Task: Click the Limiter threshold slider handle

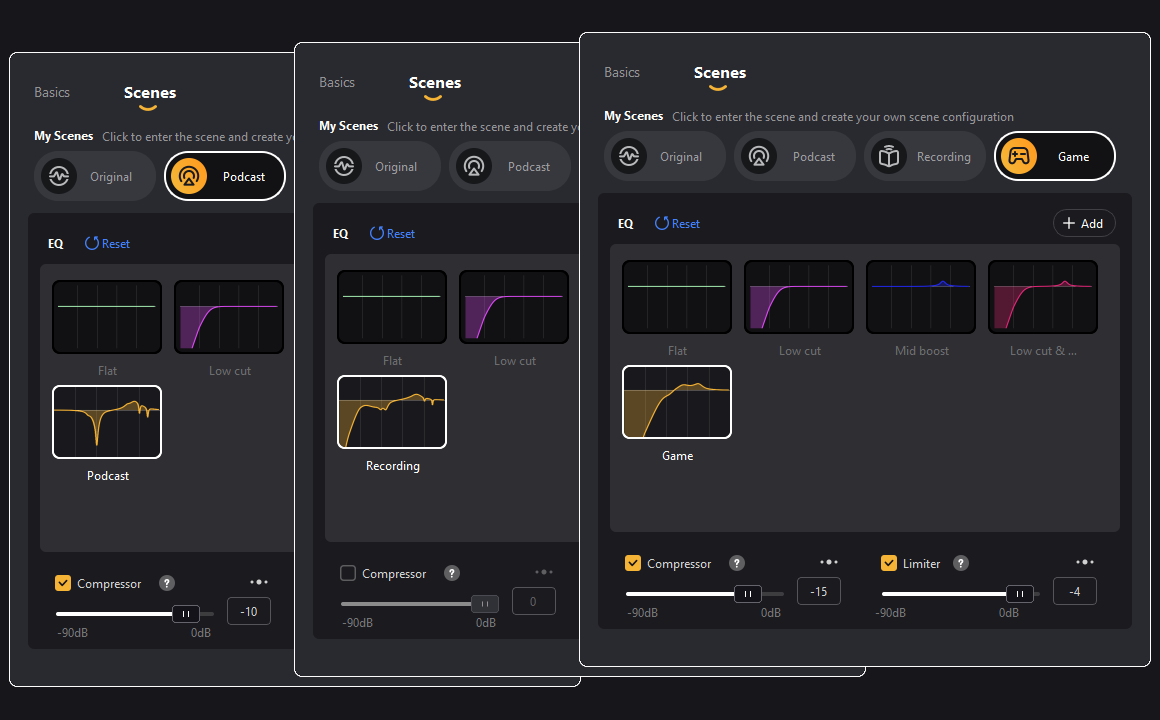Action: tap(1019, 593)
